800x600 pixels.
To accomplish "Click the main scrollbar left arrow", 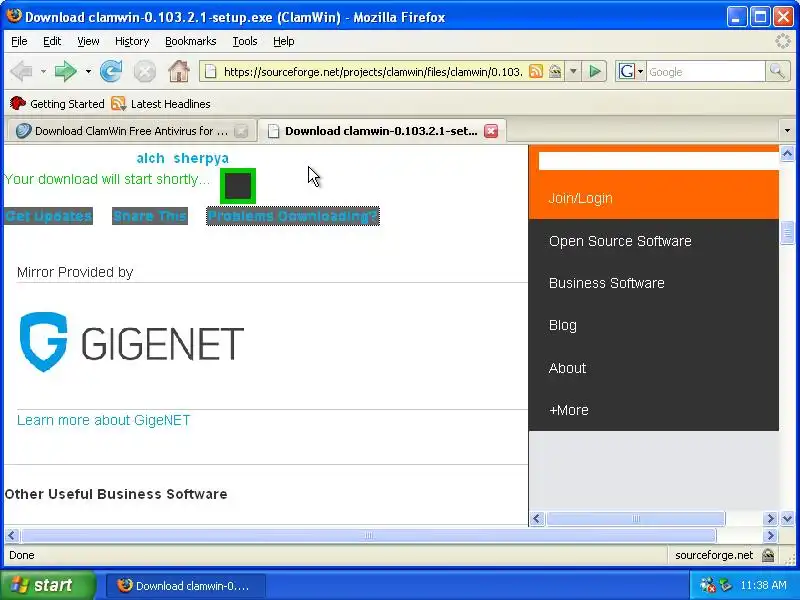I will click(x=12, y=535).
